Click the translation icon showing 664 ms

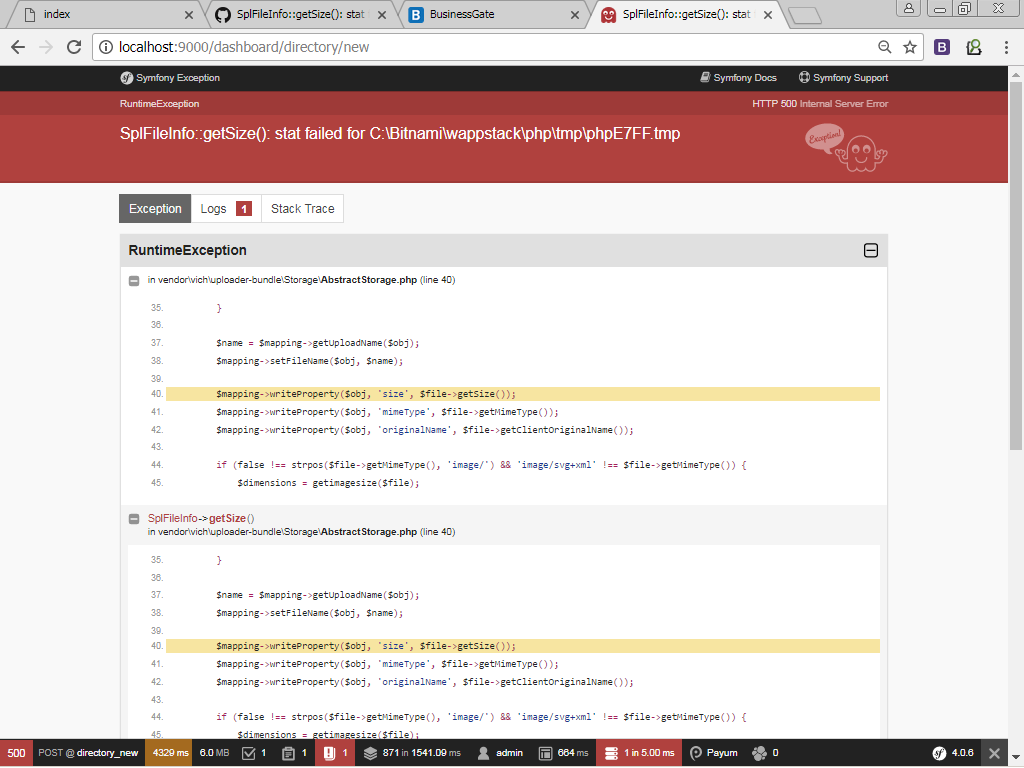[544, 752]
